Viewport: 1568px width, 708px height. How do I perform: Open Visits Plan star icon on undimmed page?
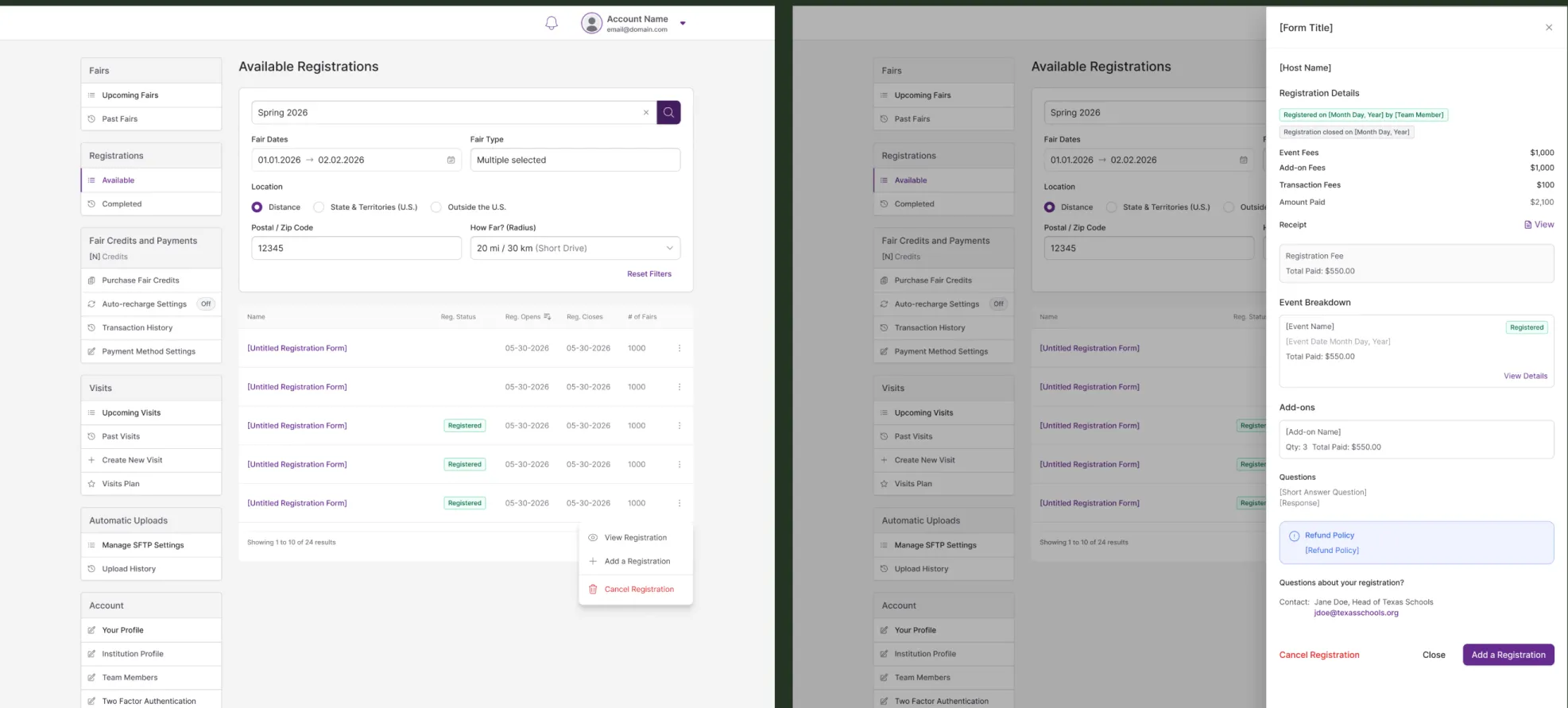[91, 484]
